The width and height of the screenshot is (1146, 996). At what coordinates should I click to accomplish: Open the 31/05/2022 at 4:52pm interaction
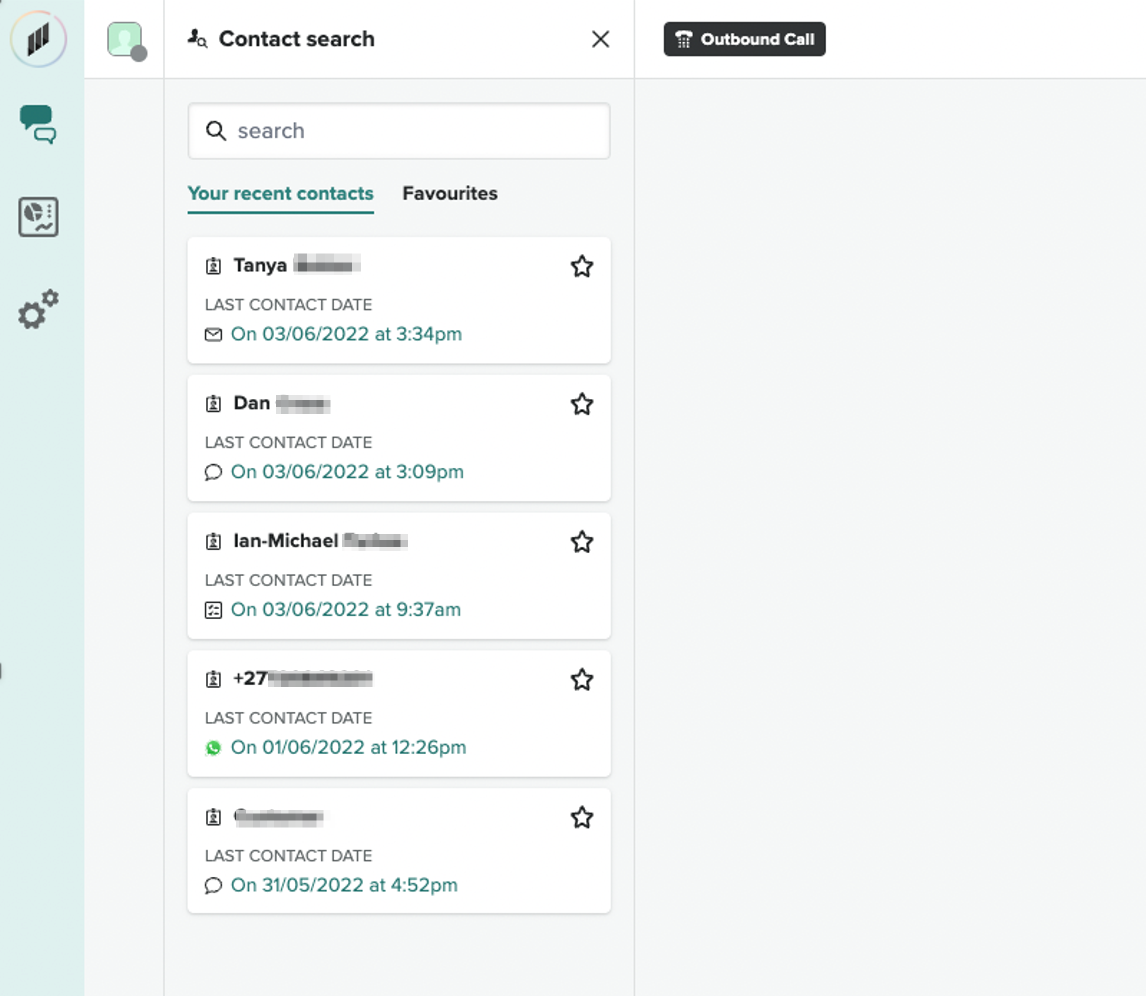(x=344, y=885)
